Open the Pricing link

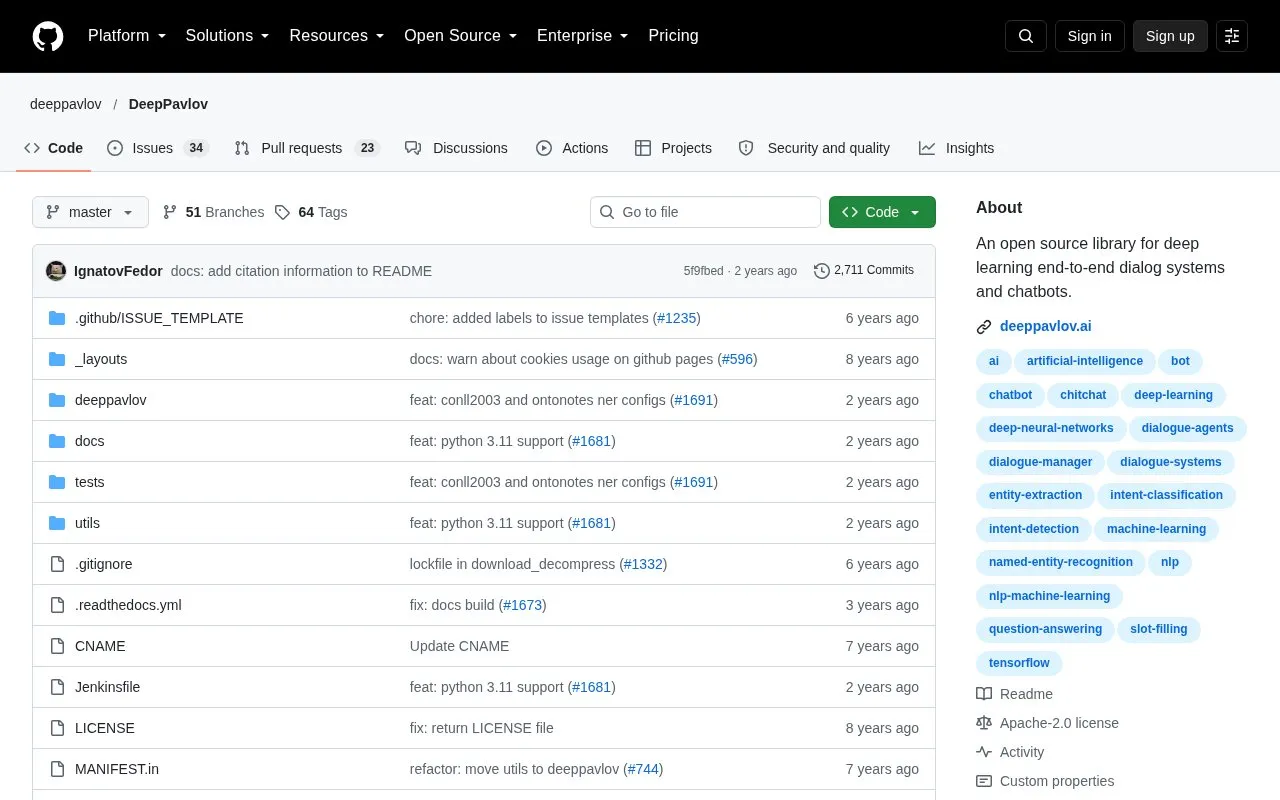(673, 36)
